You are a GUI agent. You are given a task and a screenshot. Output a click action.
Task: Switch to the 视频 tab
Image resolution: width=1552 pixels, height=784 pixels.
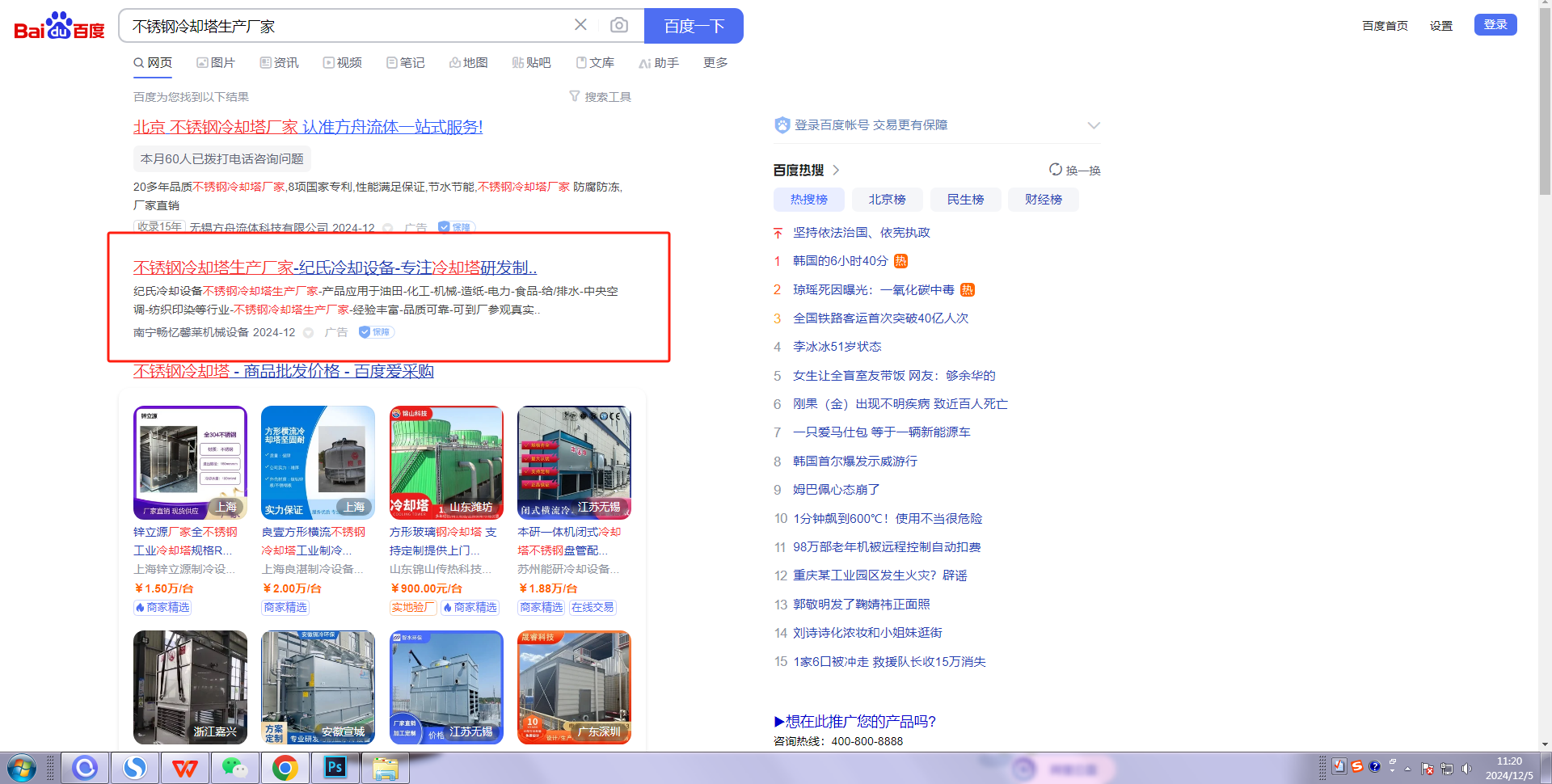342,62
